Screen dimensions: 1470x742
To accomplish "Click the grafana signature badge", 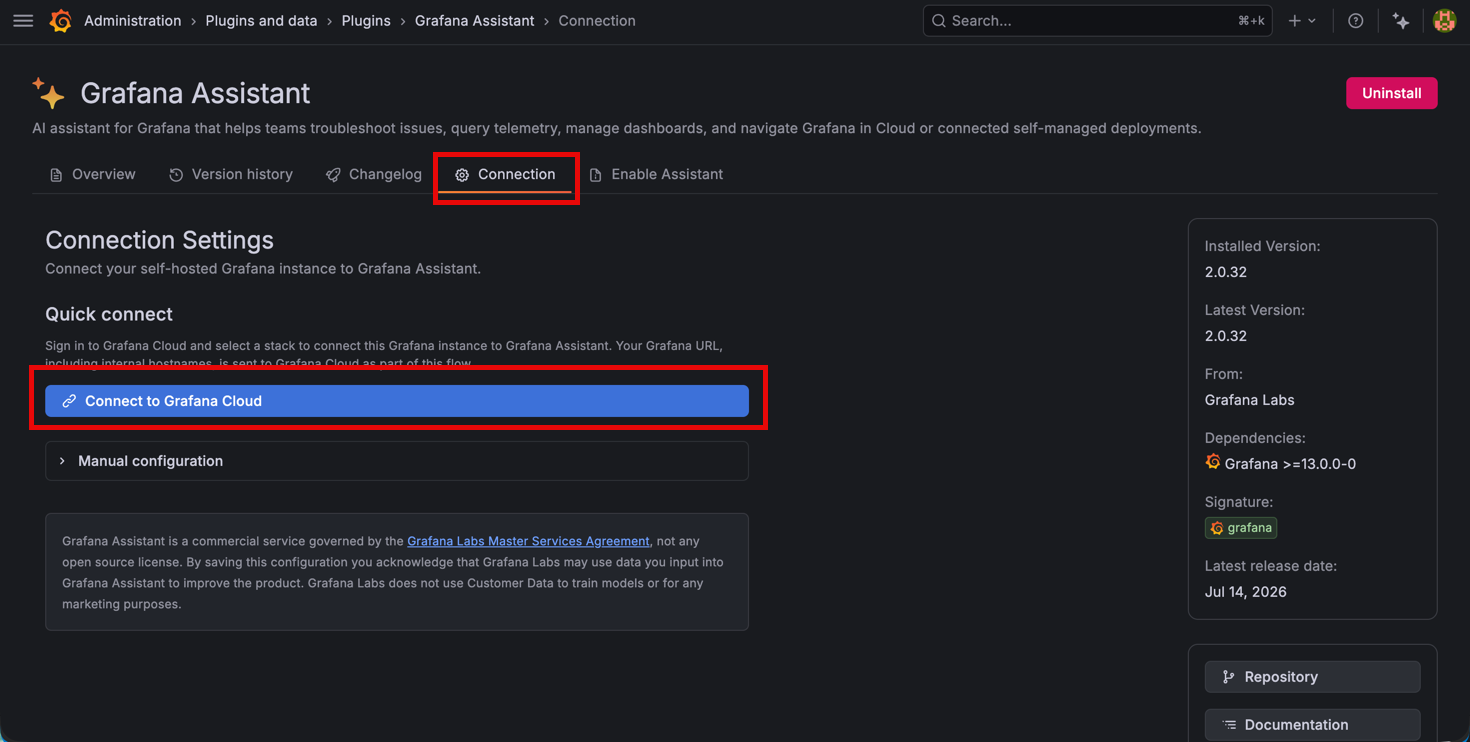I will pyautogui.click(x=1241, y=528).
